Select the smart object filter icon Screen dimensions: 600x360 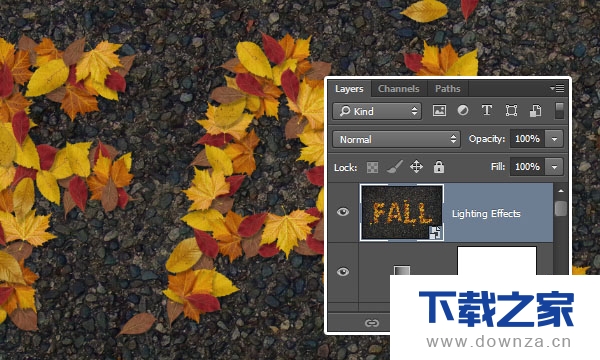535,111
